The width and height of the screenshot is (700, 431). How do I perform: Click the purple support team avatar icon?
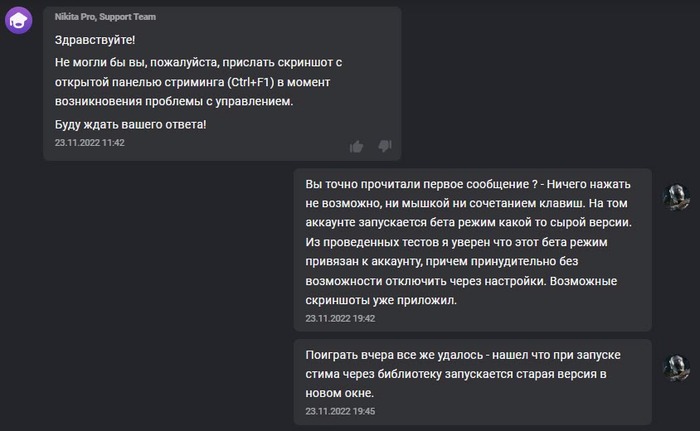(21, 21)
